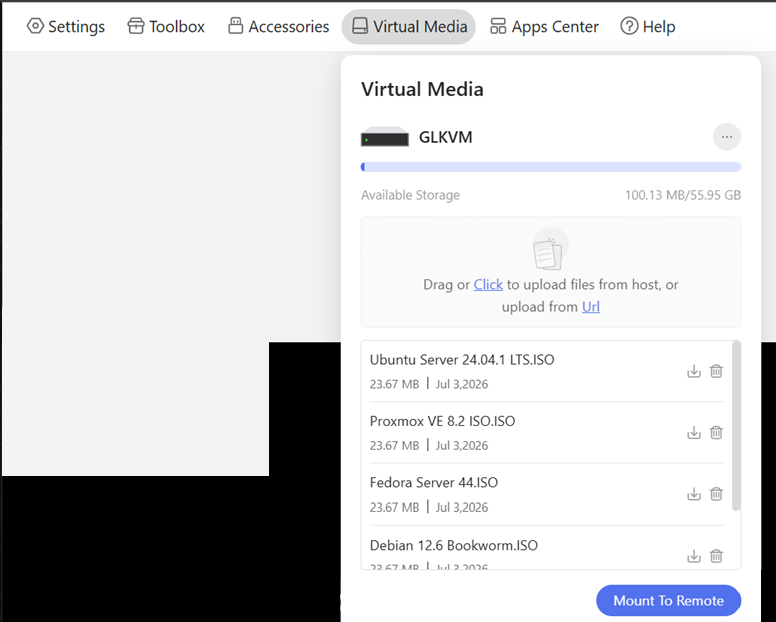Click the file list scrollbar
776x622 pixels.
click(x=736, y=426)
